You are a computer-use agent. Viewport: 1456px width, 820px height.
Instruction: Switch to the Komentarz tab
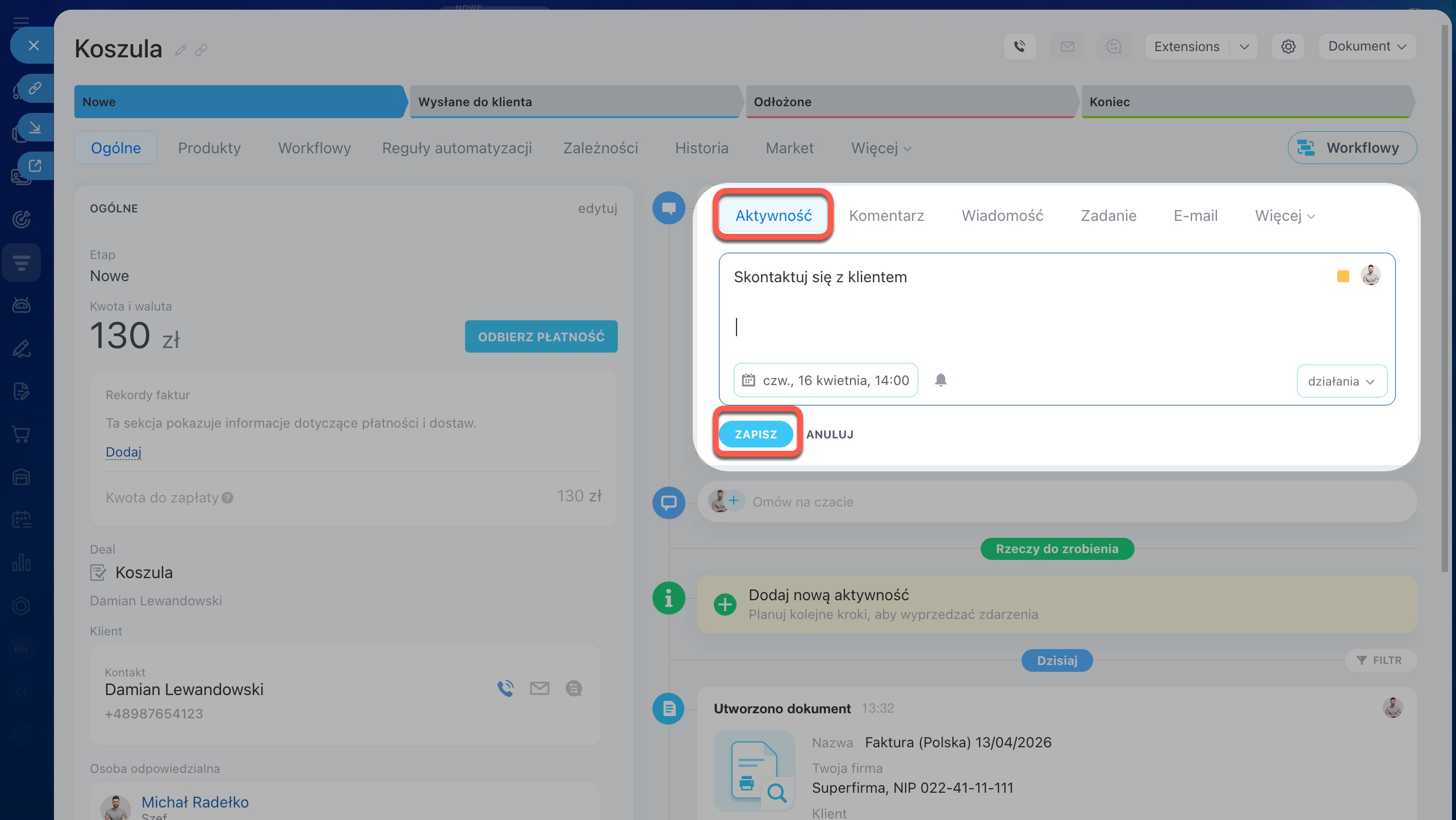886,216
